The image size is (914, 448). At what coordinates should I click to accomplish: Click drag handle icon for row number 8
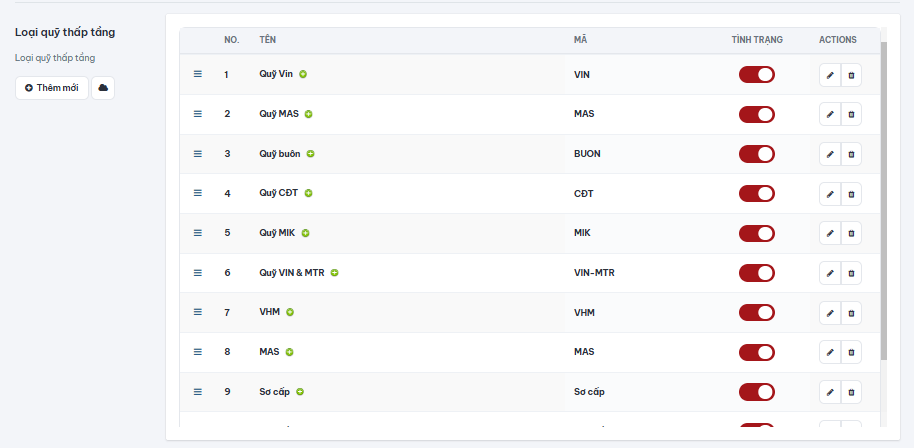click(x=198, y=352)
